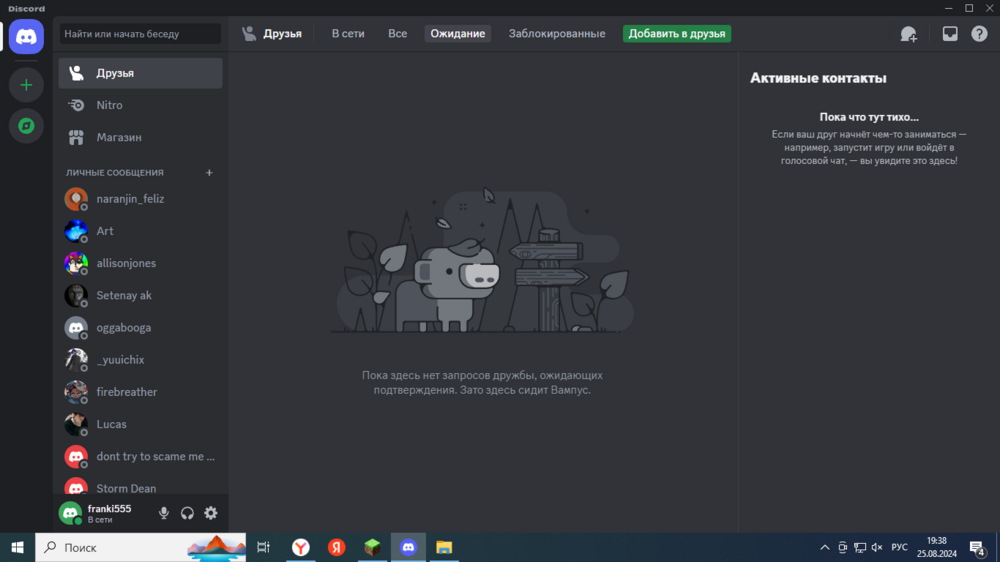Open Nitro page in sidebar
This screenshot has height=562, width=1000.
point(140,105)
